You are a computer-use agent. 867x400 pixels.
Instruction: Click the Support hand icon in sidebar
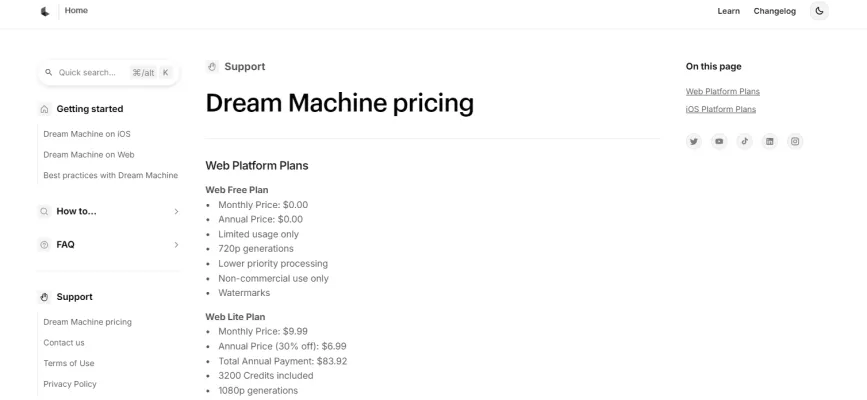(44, 297)
